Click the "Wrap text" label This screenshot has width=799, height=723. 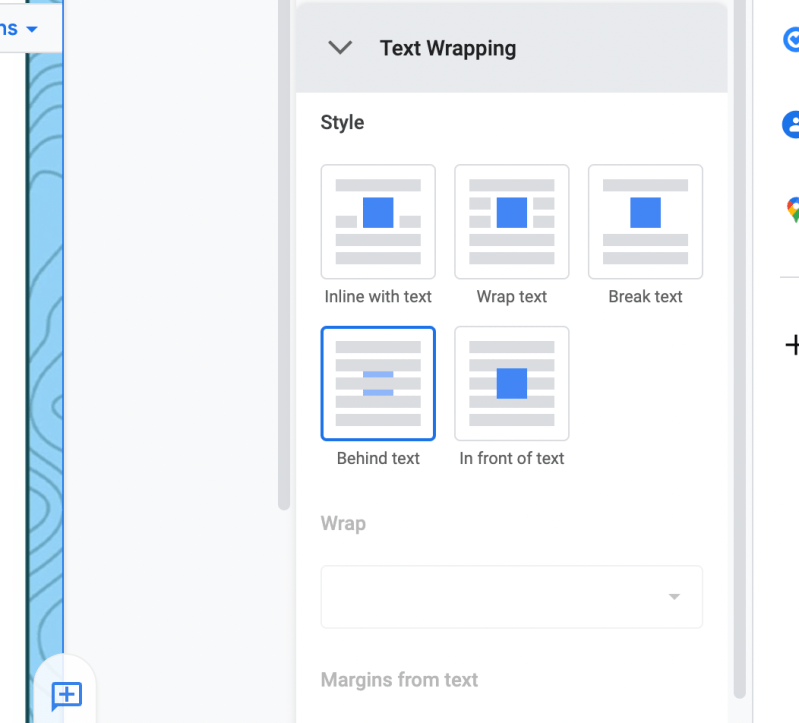click(x=512, y=297)
